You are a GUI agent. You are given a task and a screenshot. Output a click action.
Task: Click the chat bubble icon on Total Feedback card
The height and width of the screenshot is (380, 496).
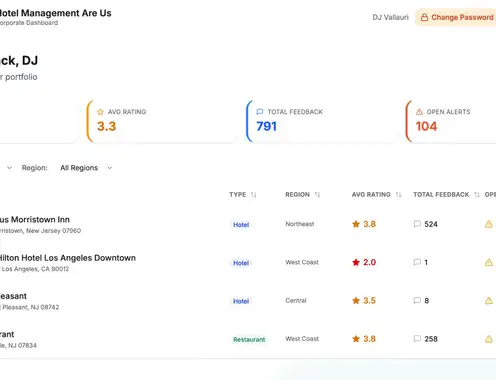(260, 112)
